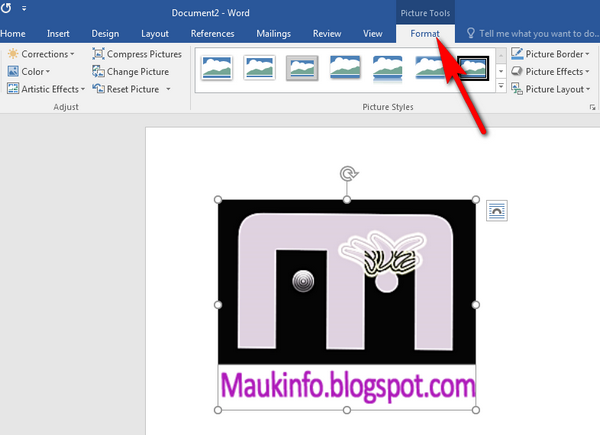Click the picture rotation handle

(x=348, y=174)
